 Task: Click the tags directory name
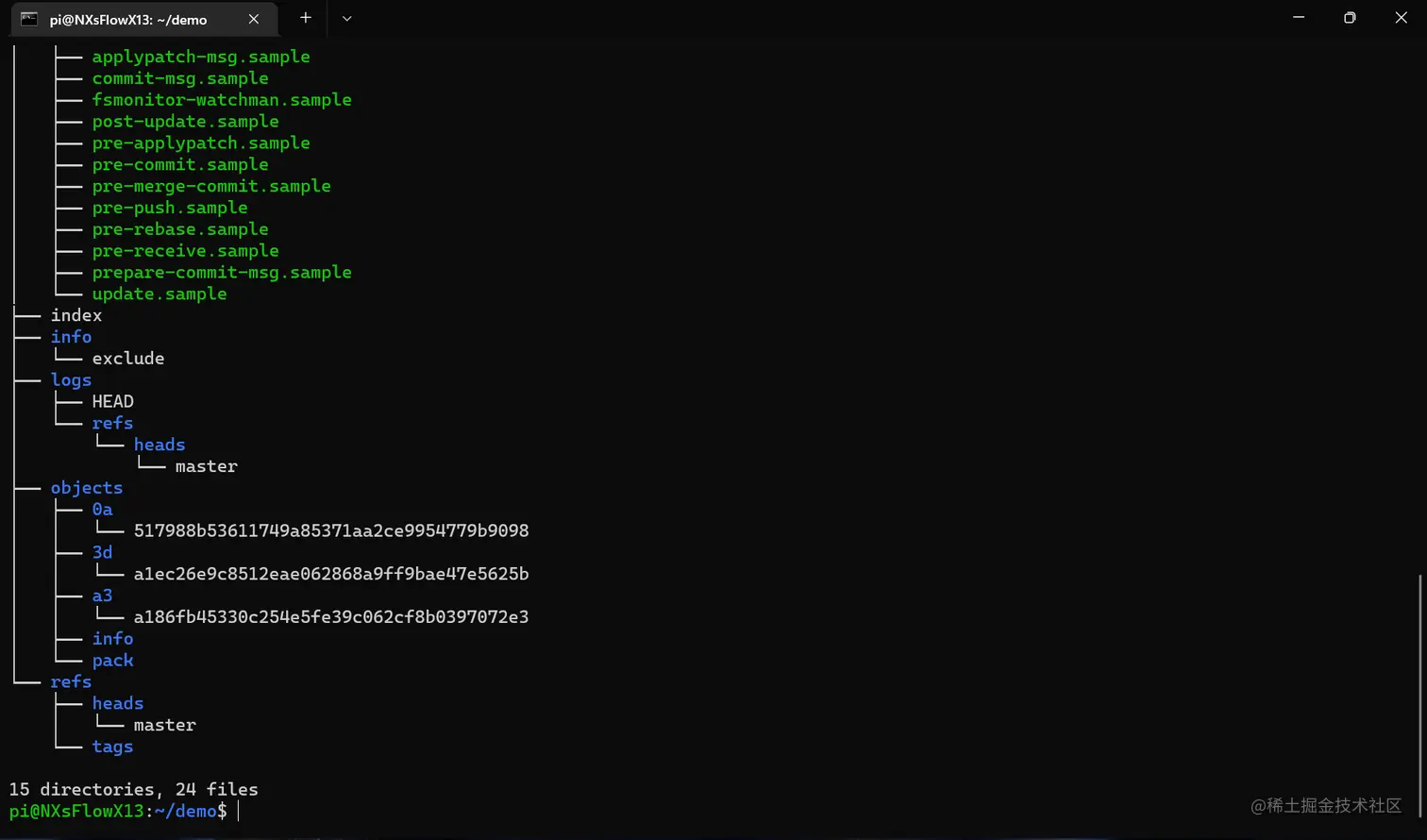tap(113, 747)
